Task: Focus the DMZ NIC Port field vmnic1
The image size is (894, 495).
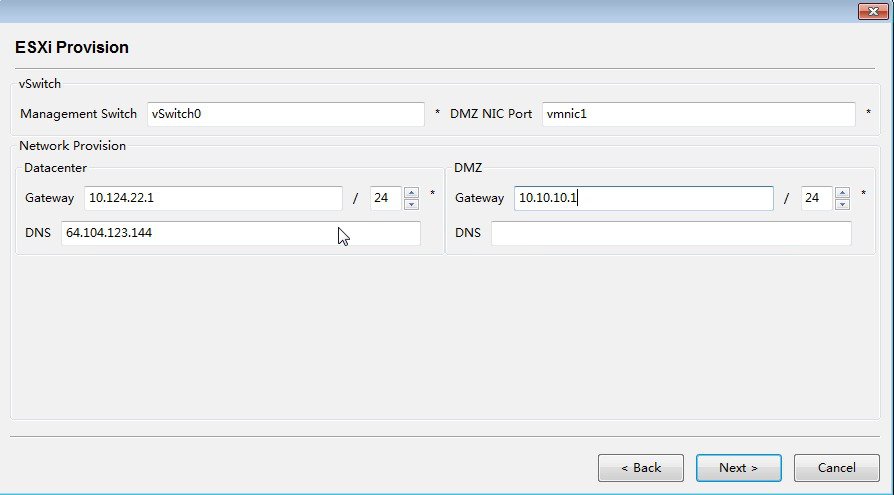Action: [698, 114]
